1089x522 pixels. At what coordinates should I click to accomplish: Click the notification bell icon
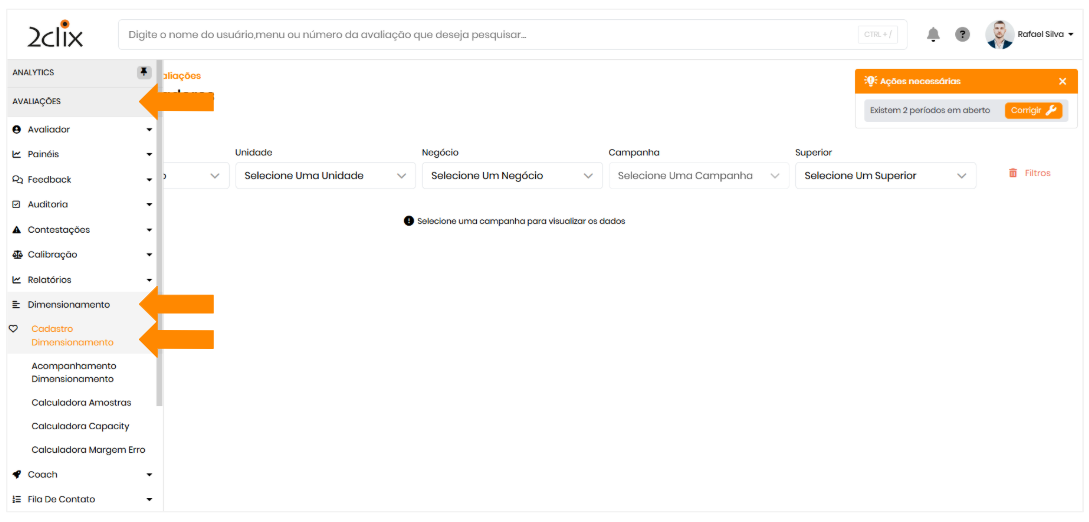tap(933, 35)
